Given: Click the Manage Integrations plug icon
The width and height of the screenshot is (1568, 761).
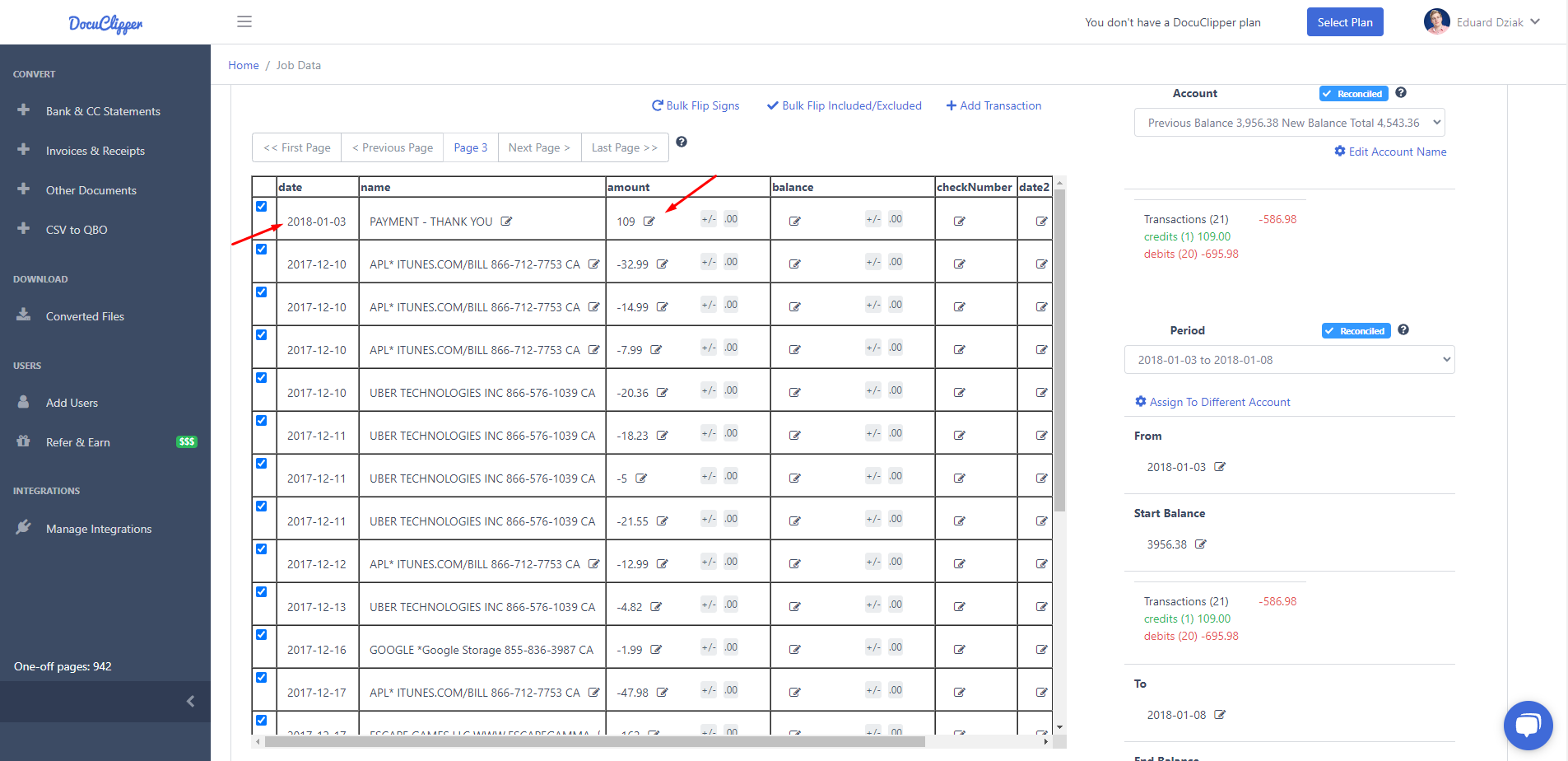Looking at the screenshot, I should point(25,528).
